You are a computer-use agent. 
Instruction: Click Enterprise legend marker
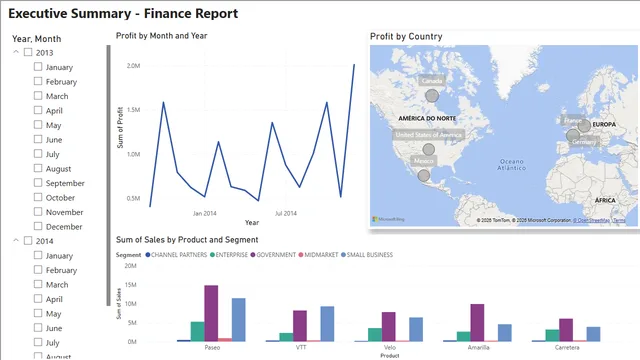click(212, 255)
